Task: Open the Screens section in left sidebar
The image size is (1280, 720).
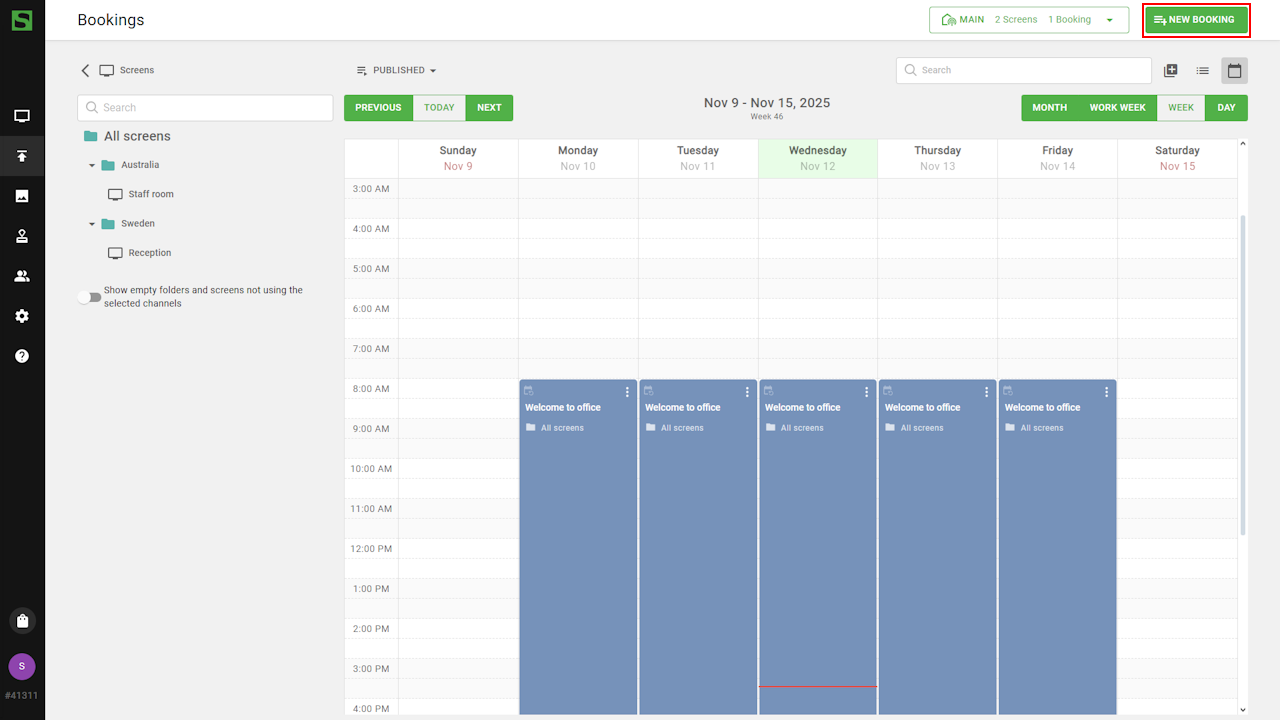Action: tap(22, 116)
